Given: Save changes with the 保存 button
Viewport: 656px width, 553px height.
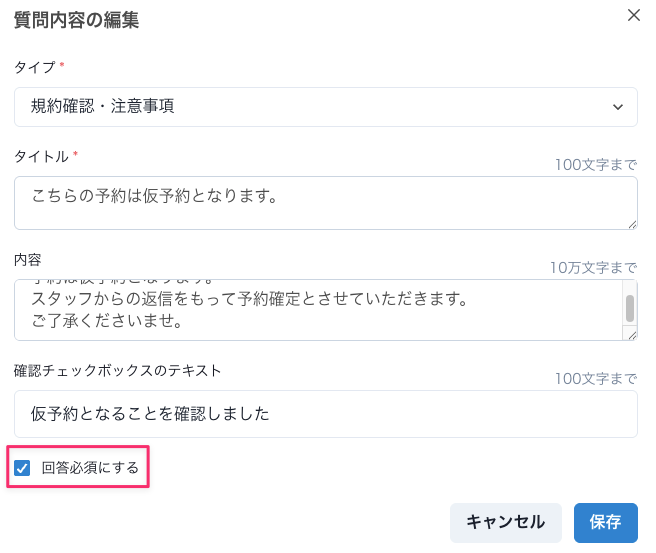Looking at the screenshot, I should [x=605, y=522].
